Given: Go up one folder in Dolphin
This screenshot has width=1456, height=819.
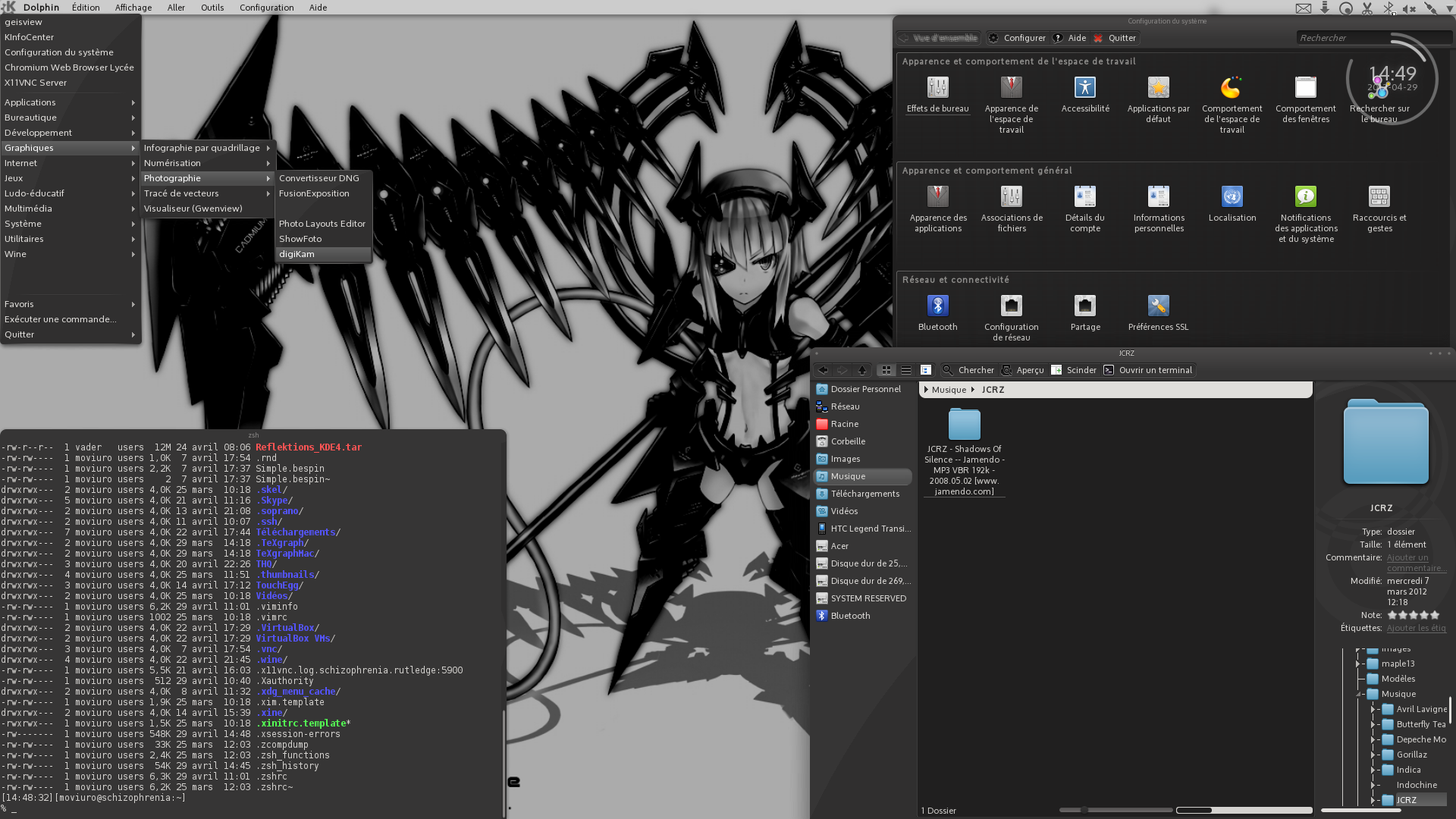Looking at the screenshot, I should tap(862, 370).
